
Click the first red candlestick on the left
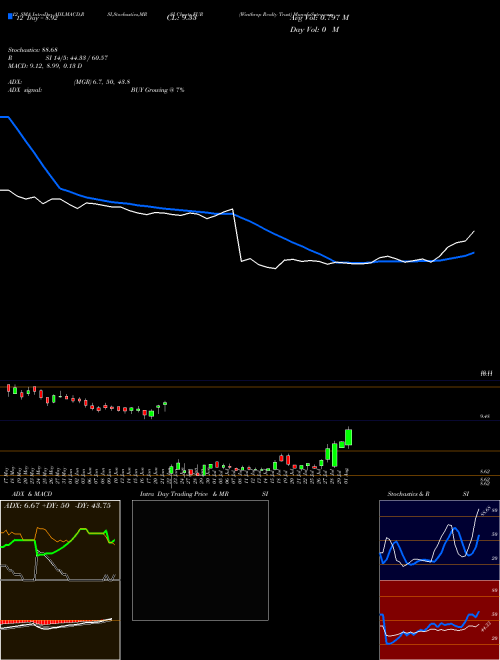8,389
